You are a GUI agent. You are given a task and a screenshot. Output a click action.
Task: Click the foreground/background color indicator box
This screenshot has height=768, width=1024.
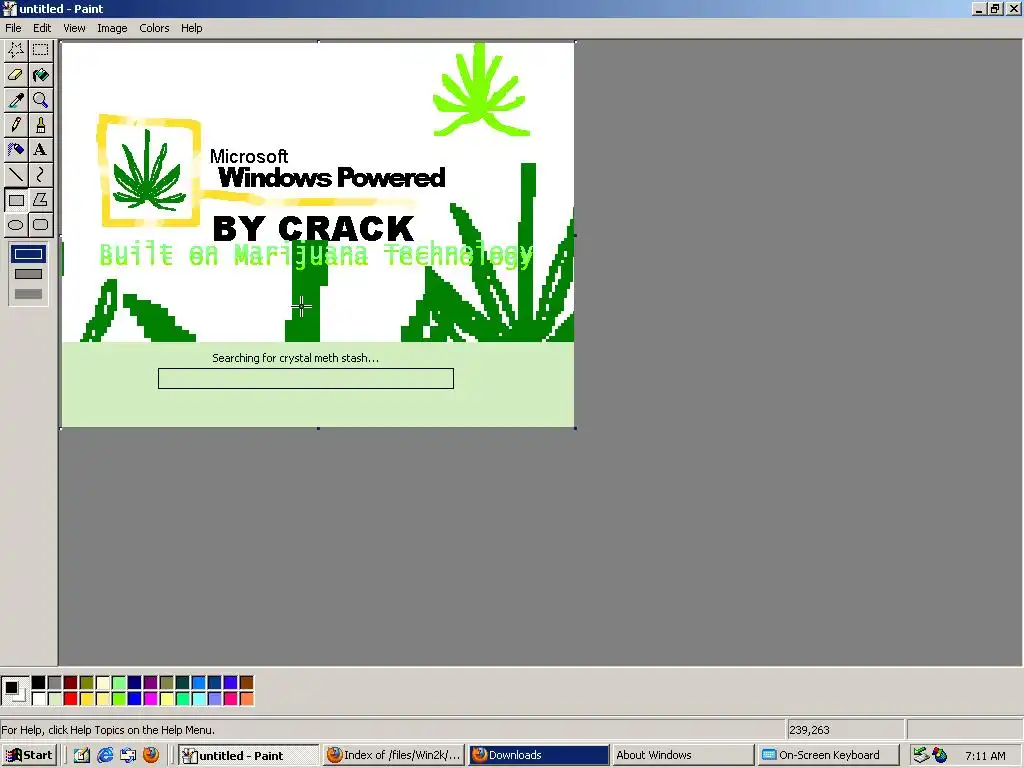14,691
